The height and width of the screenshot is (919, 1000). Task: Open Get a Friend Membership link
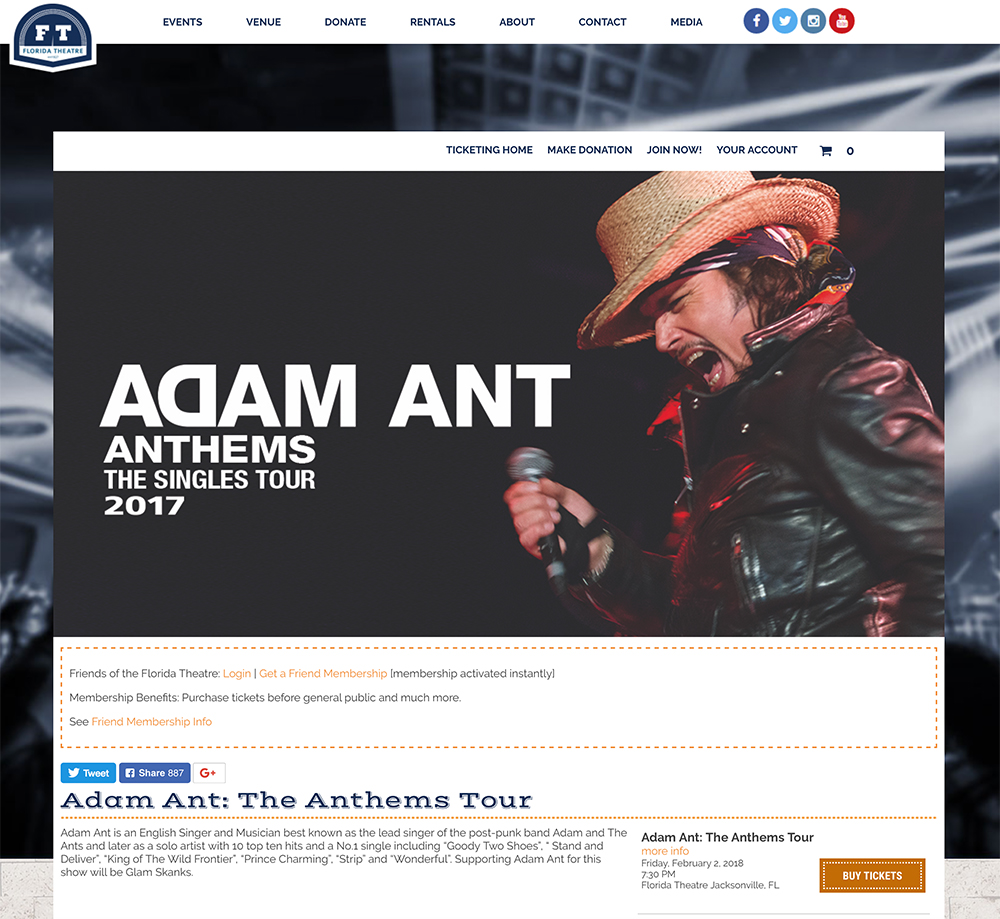(x=323, y=673)
